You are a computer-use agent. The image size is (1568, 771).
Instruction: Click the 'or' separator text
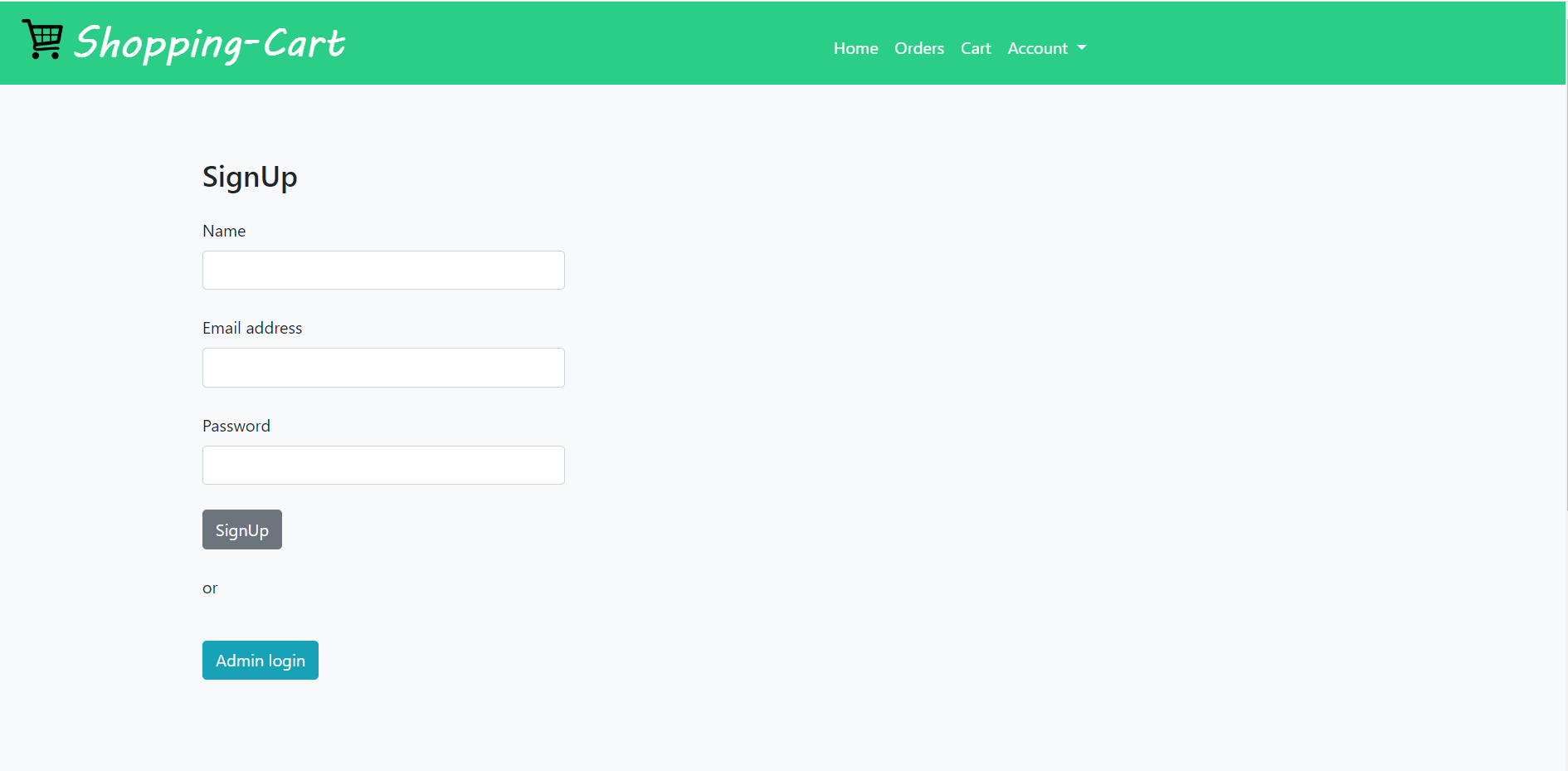pyautogui.click(x=210, y=588)
